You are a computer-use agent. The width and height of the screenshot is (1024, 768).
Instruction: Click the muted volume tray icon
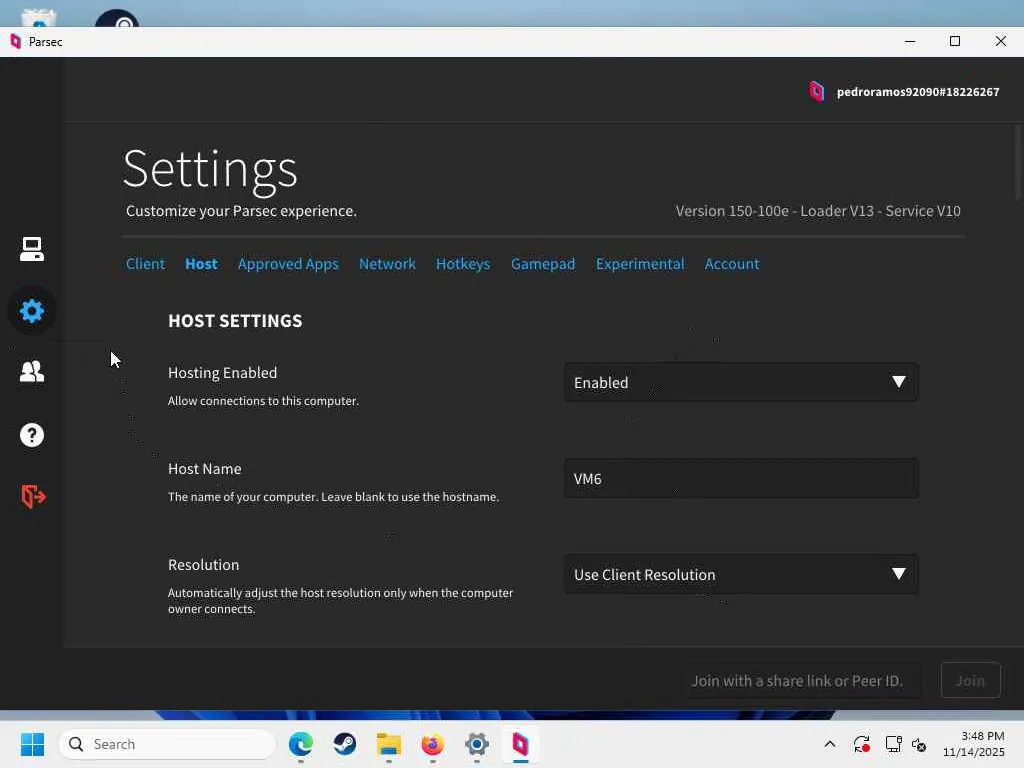[919, 744]
